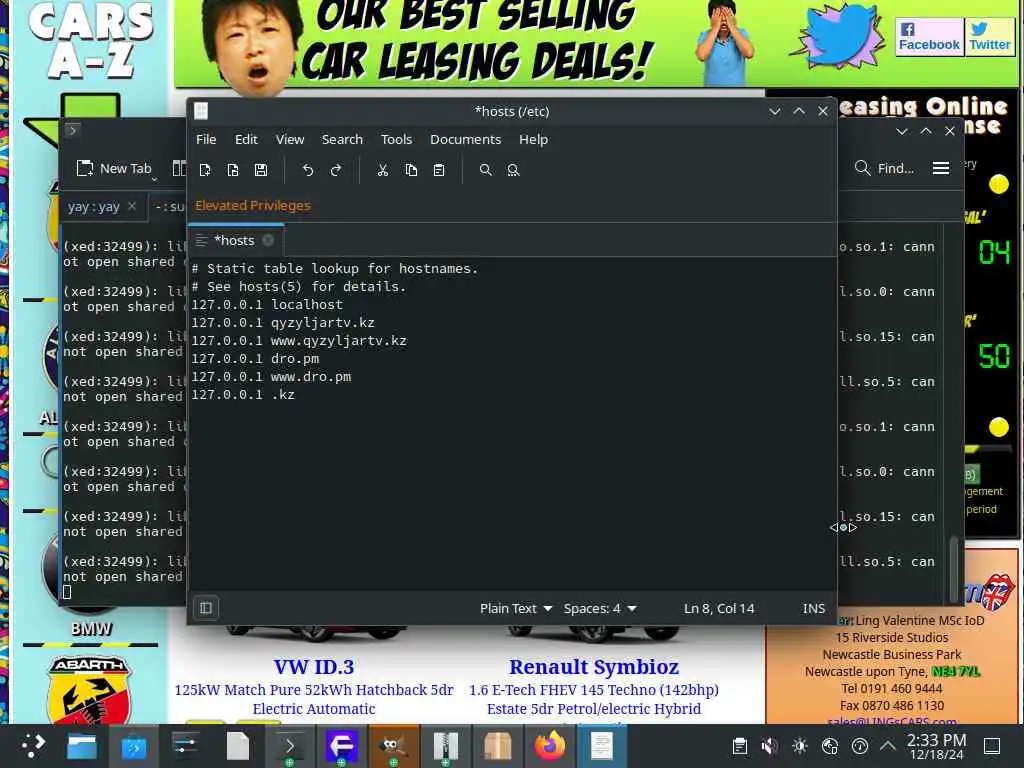Click the New document icon in xed toolbar
The image size is (1024, 768).
pyautogui.click(x=205, y=170)
